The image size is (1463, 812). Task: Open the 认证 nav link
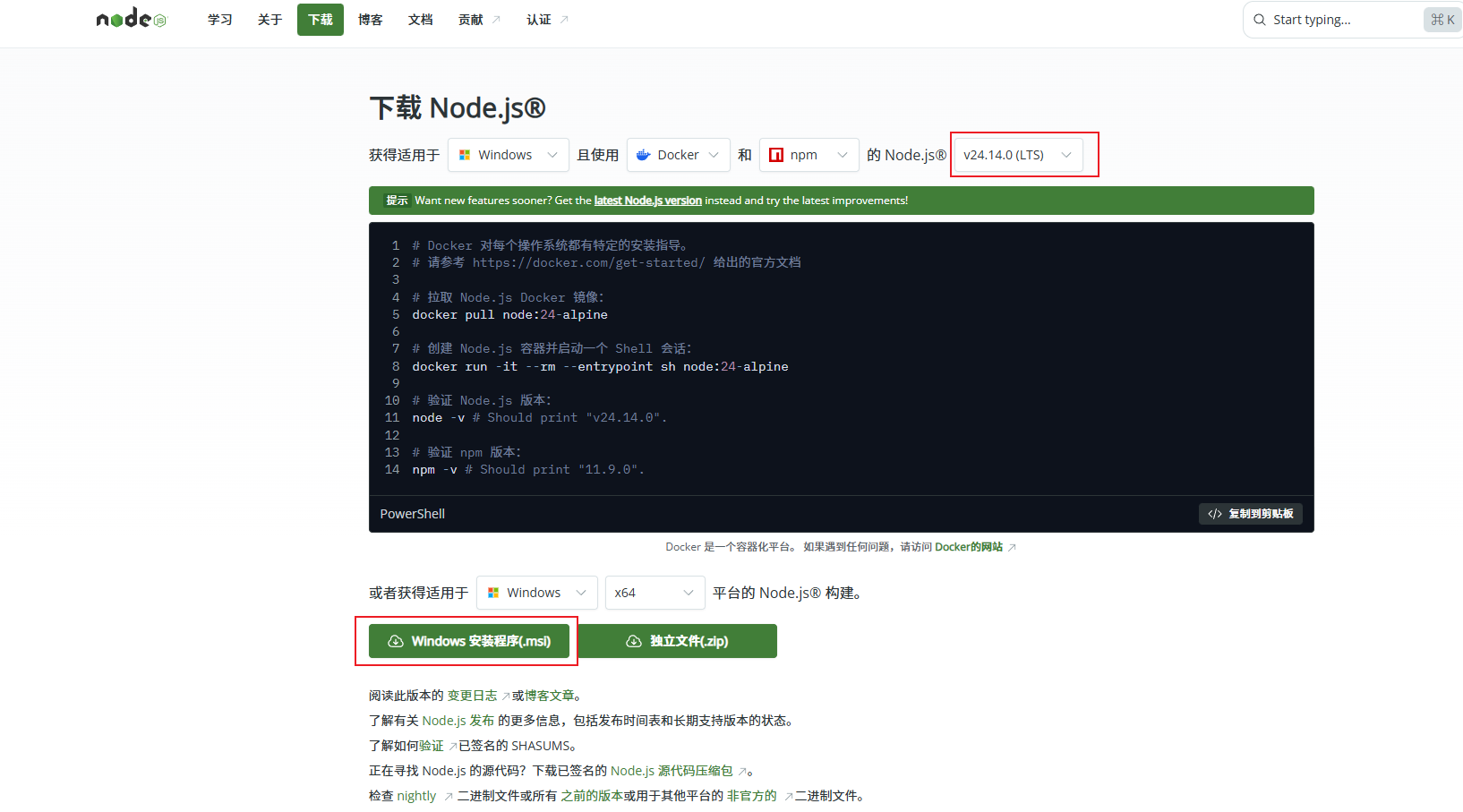547,20
